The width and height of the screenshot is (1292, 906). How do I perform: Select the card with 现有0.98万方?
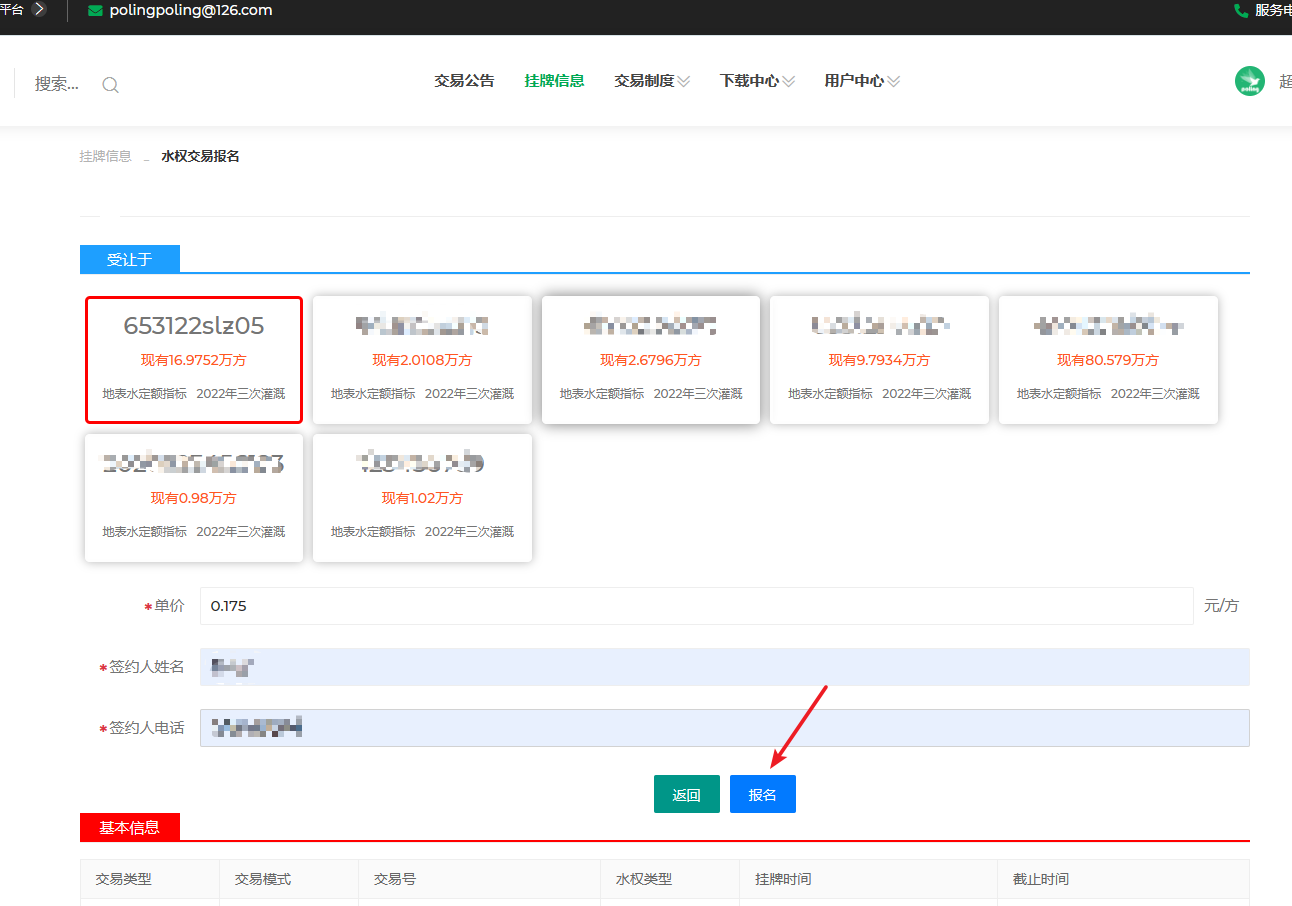point(193,498)
